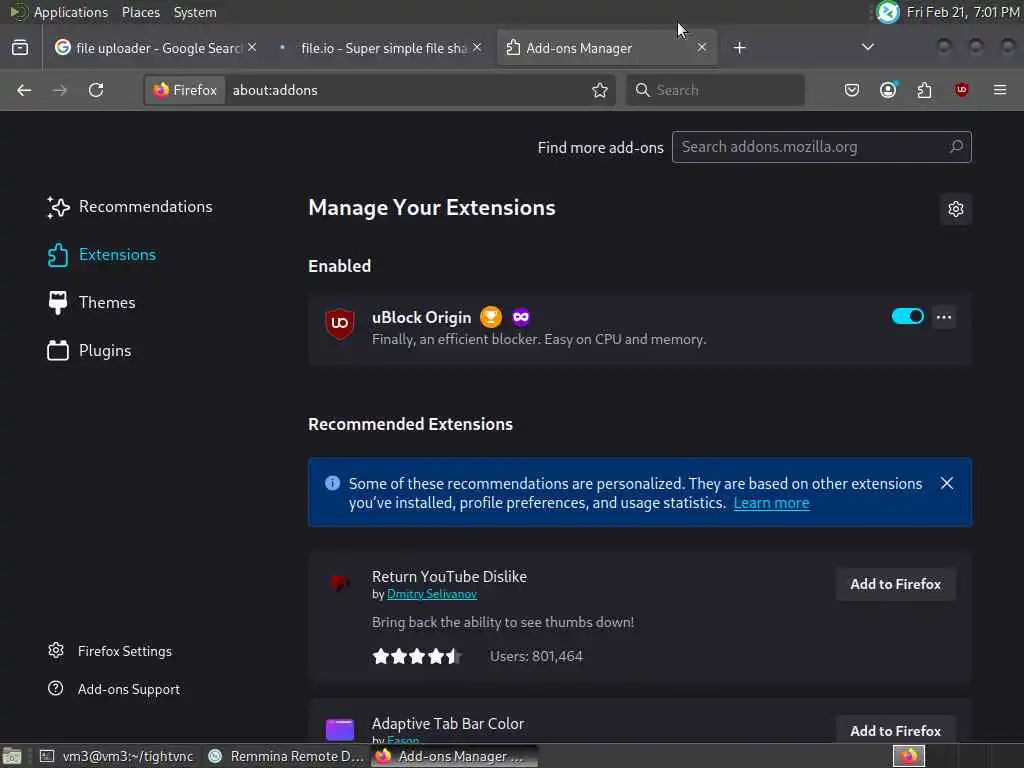The width and height of the screenshot is (1024, 768).
Task: Open a new tab with the plus button
Action: [x=739, y=48]
